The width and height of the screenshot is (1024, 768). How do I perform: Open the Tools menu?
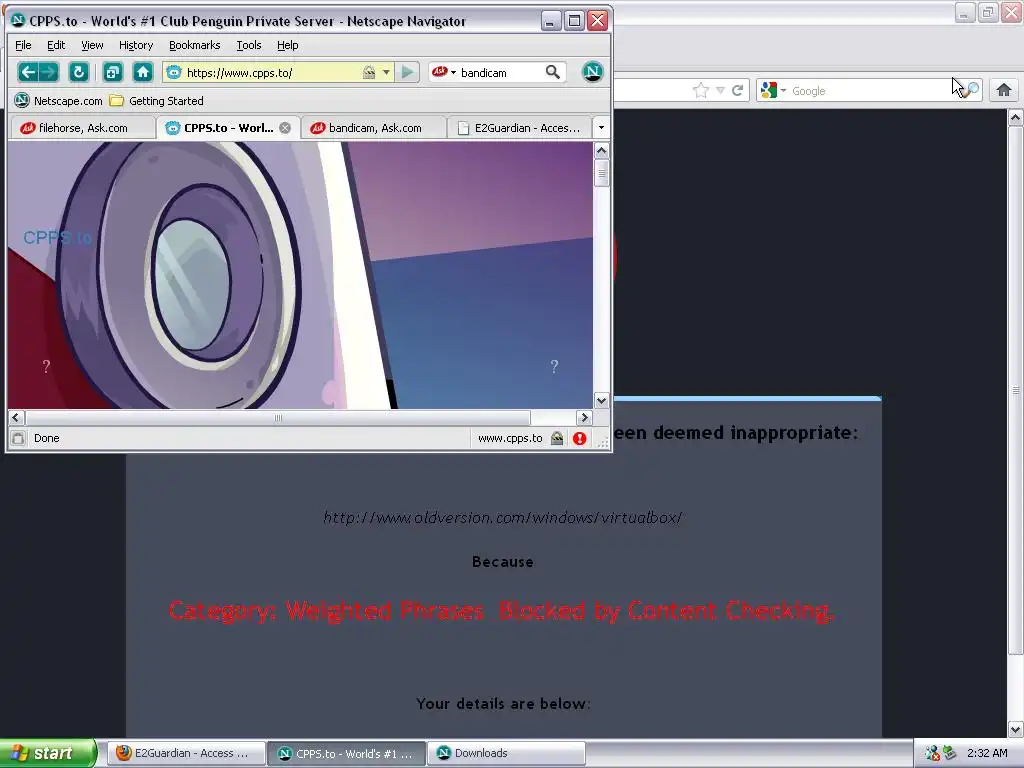(249, 45)
